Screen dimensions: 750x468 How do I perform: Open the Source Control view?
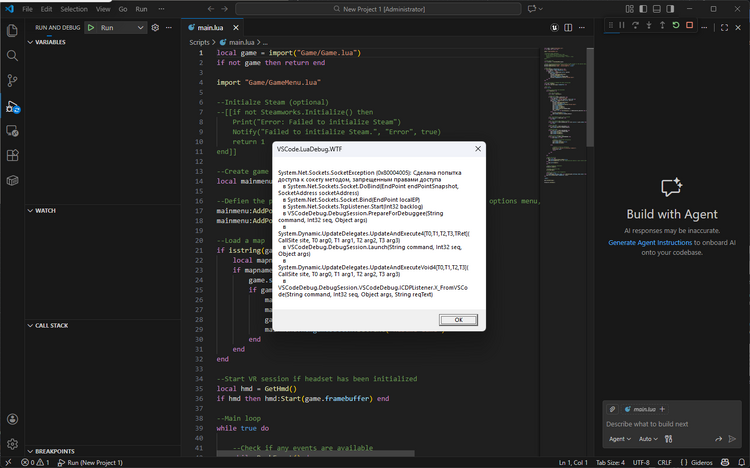(x=12, y=80)
